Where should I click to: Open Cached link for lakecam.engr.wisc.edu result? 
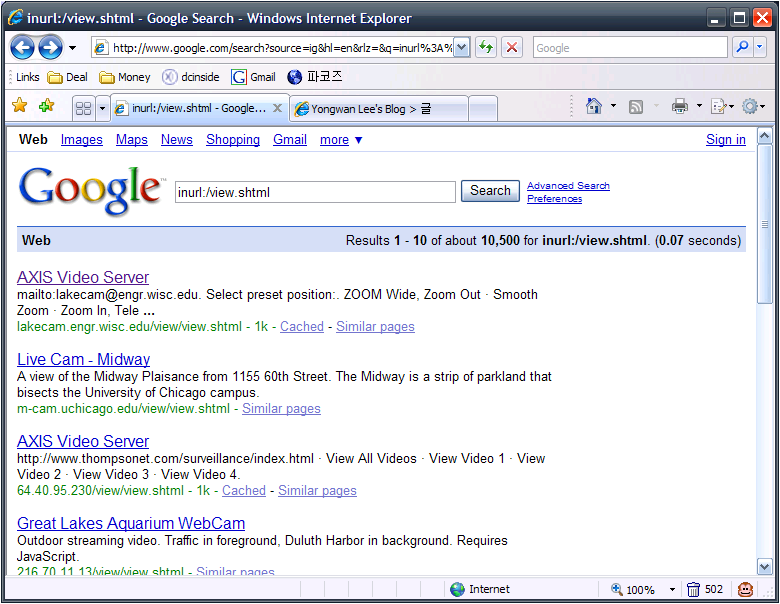click(x=301, y=326)
